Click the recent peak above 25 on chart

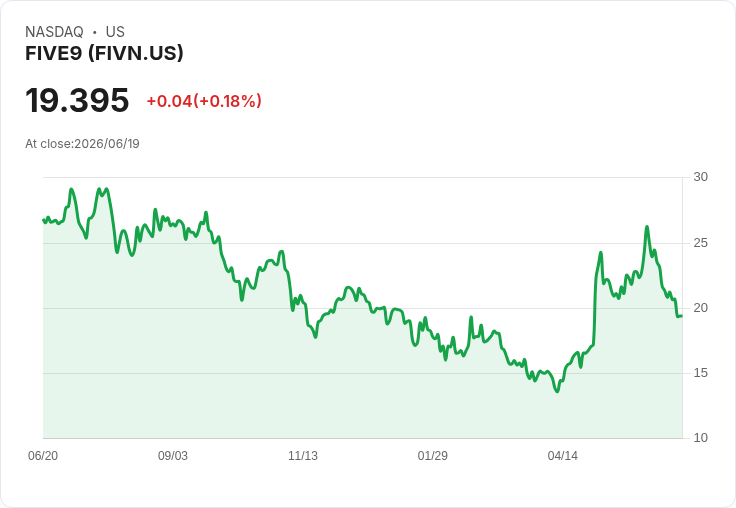pyautogui.click(x=647, y=227)
